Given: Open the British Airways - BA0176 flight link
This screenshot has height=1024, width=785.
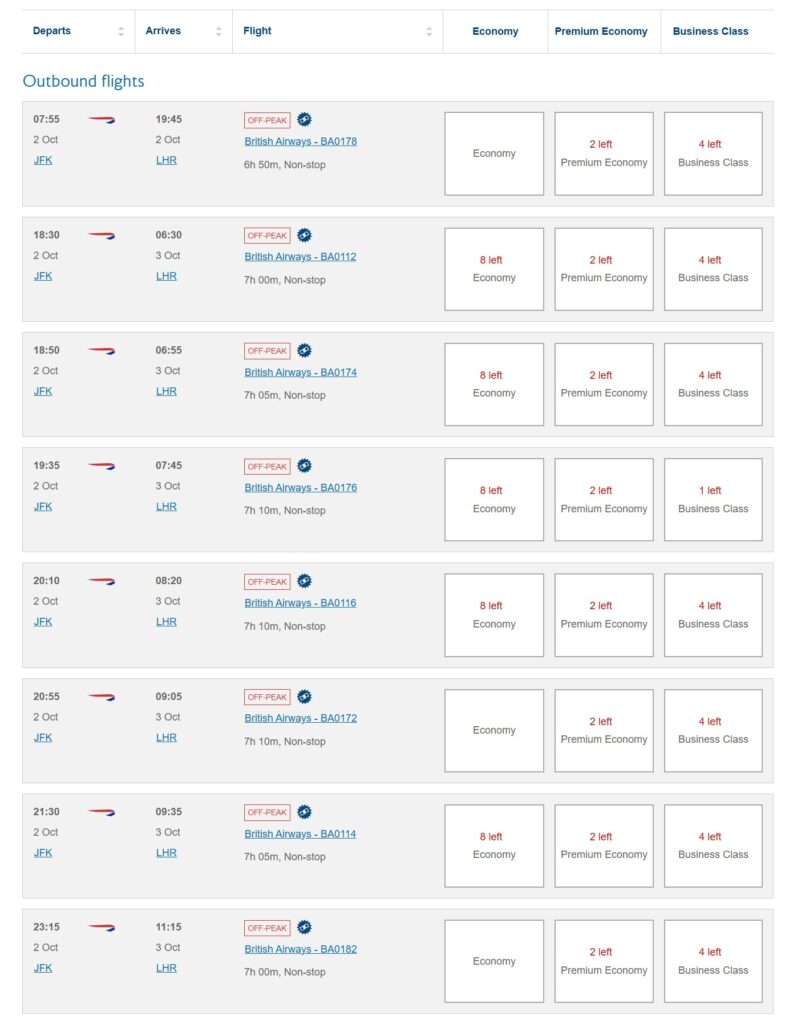Looking at the screenshot, I should [300, 487].
